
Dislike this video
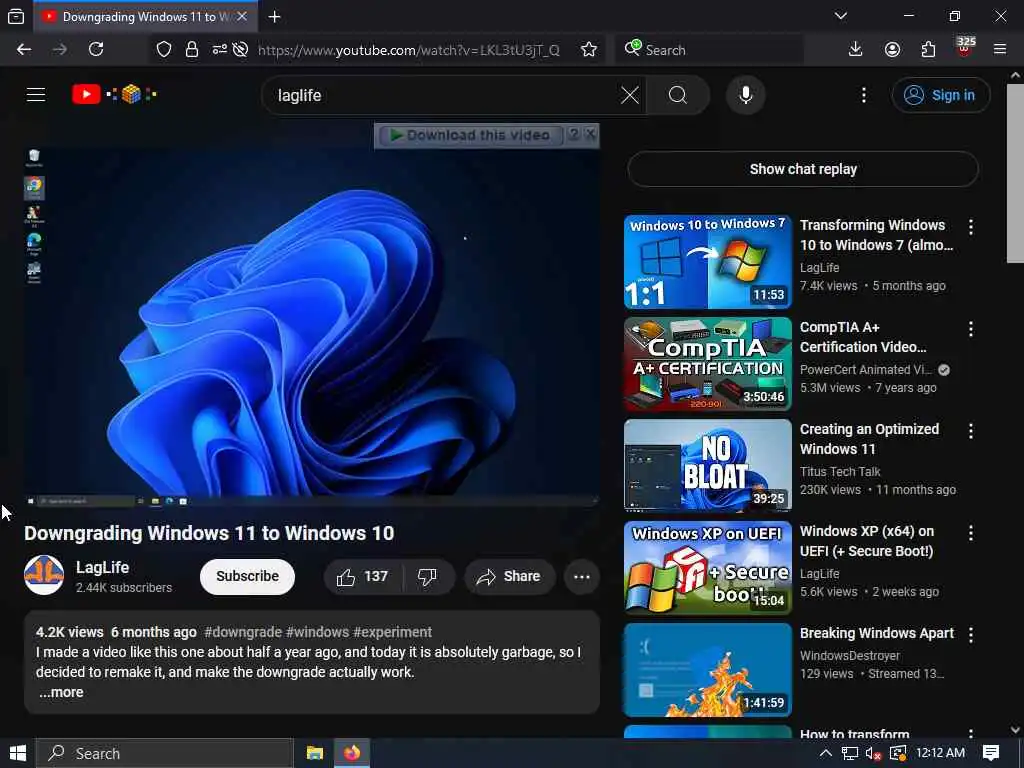(x=428, y=577)
